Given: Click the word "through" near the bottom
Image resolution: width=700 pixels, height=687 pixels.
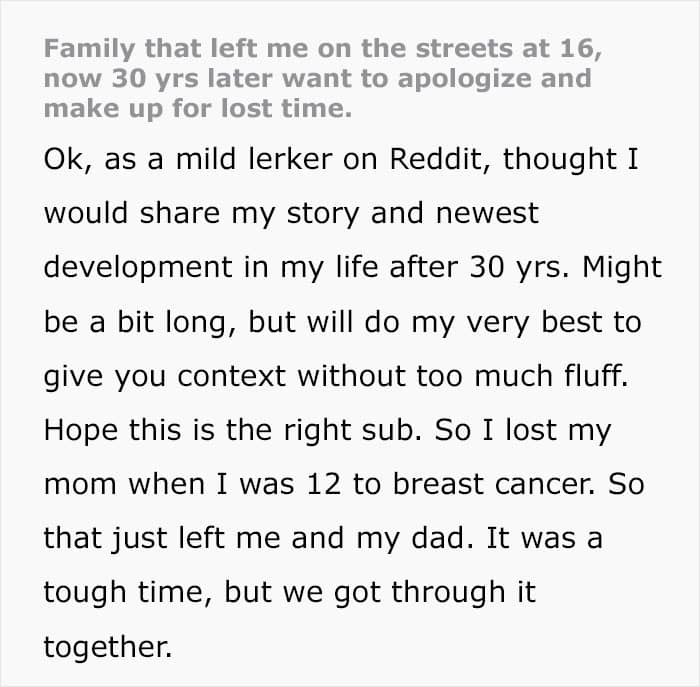Looking at the screenshot, I should (x=449, y=592).
